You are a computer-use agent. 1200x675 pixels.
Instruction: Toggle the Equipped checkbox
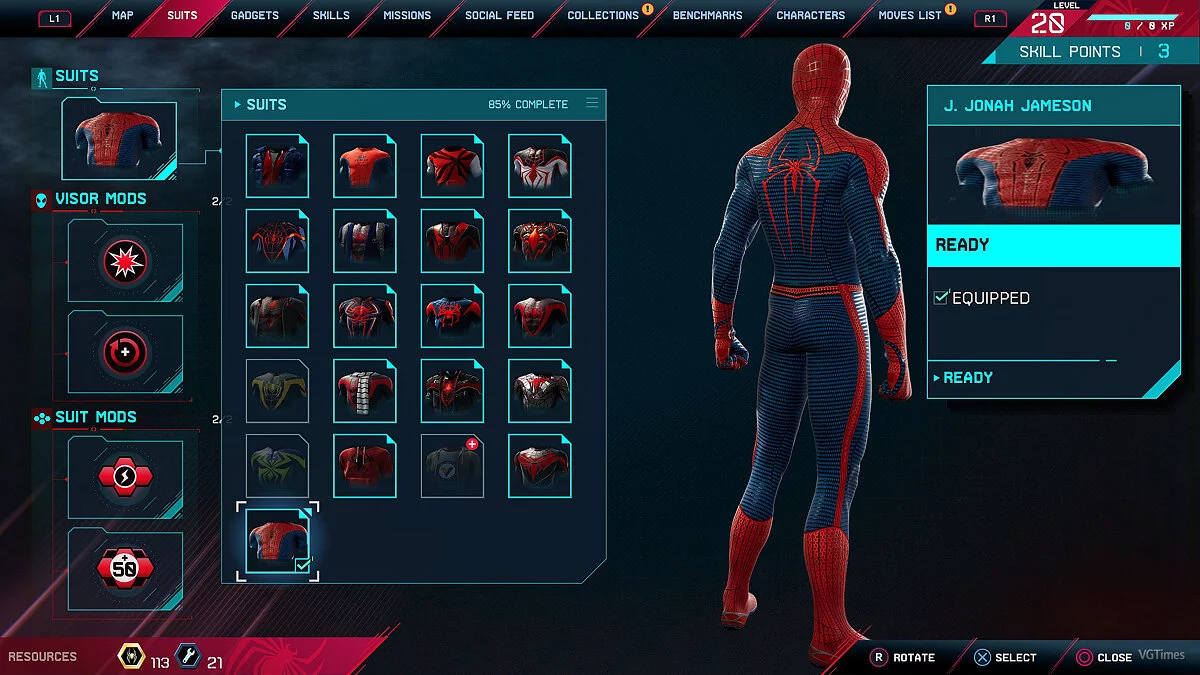pos(941,297)
